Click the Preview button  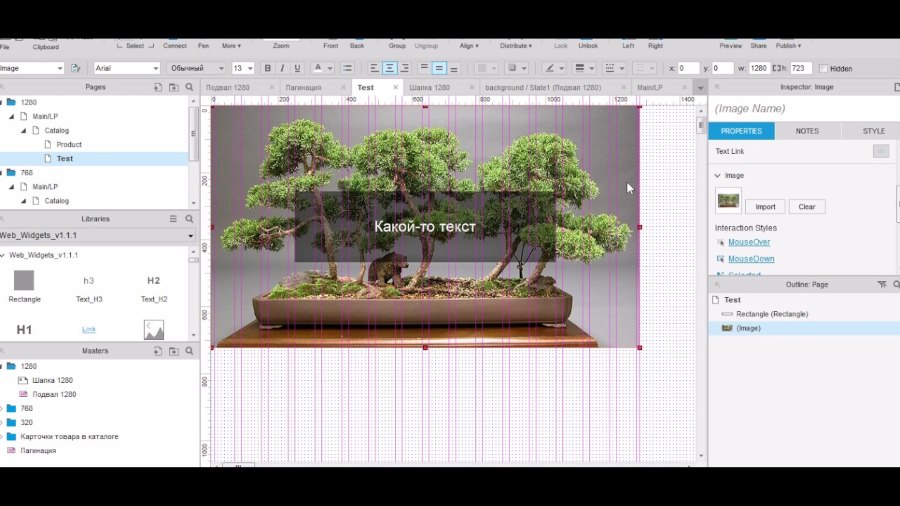(x=731, y=46)
